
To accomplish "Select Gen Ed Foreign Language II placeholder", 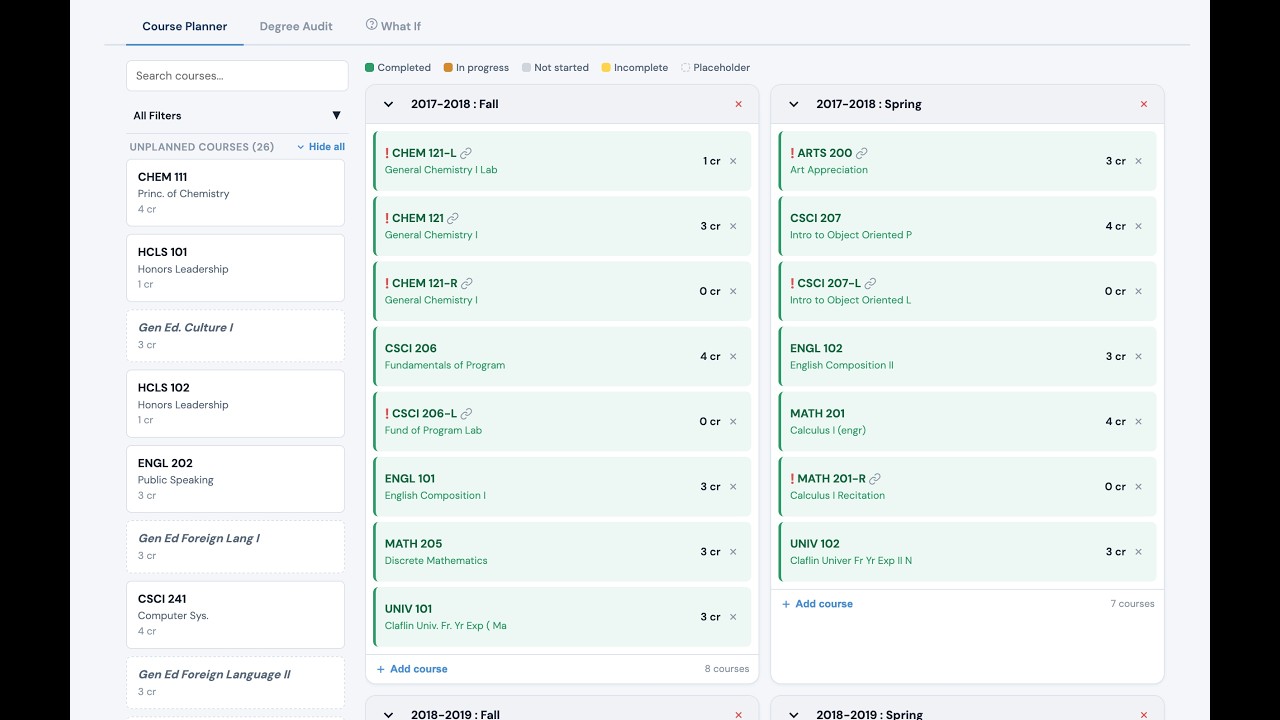I will pyautogui.click(x=235, y=683).
